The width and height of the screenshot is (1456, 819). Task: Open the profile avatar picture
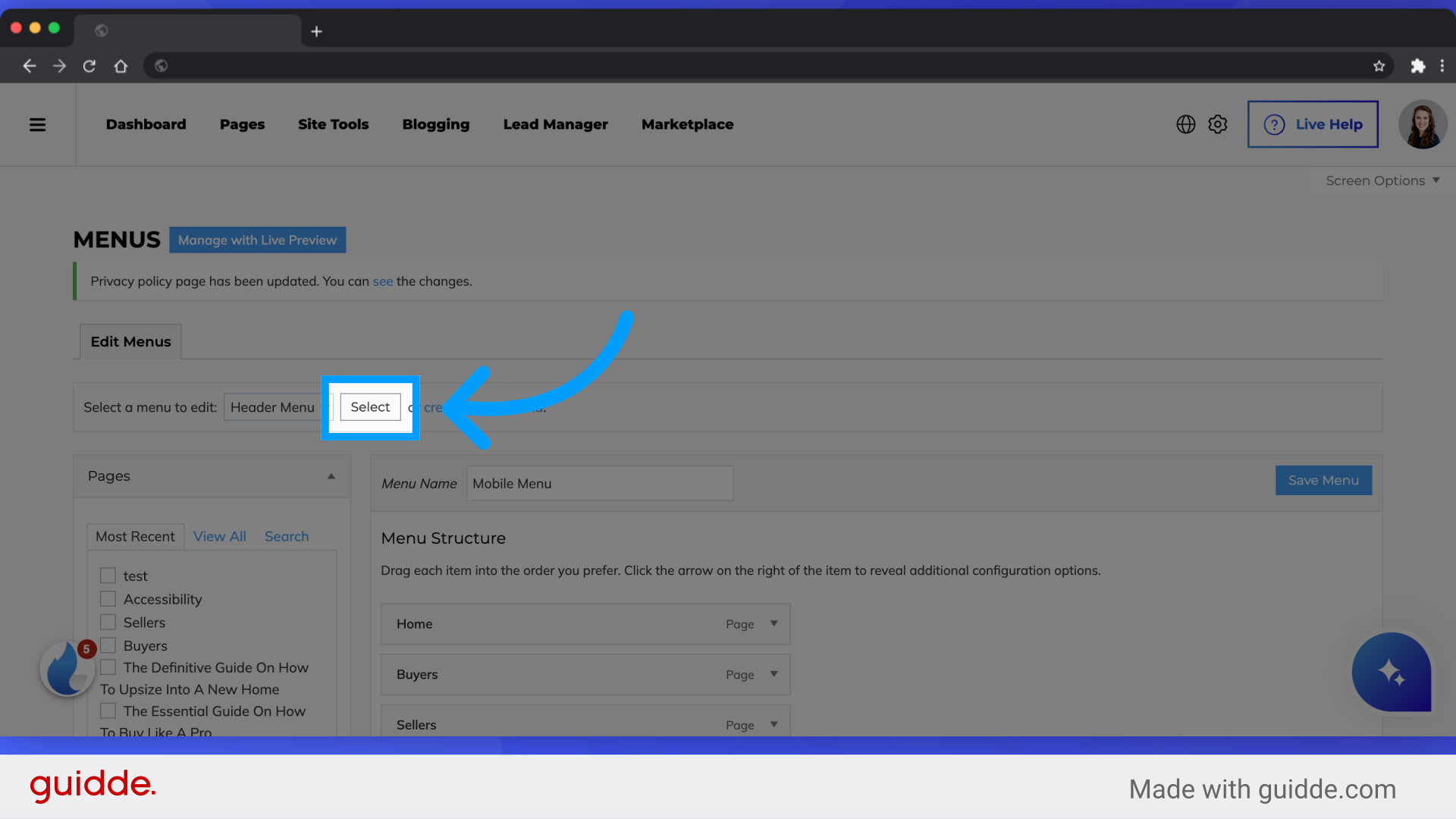tap(1423, 124)
